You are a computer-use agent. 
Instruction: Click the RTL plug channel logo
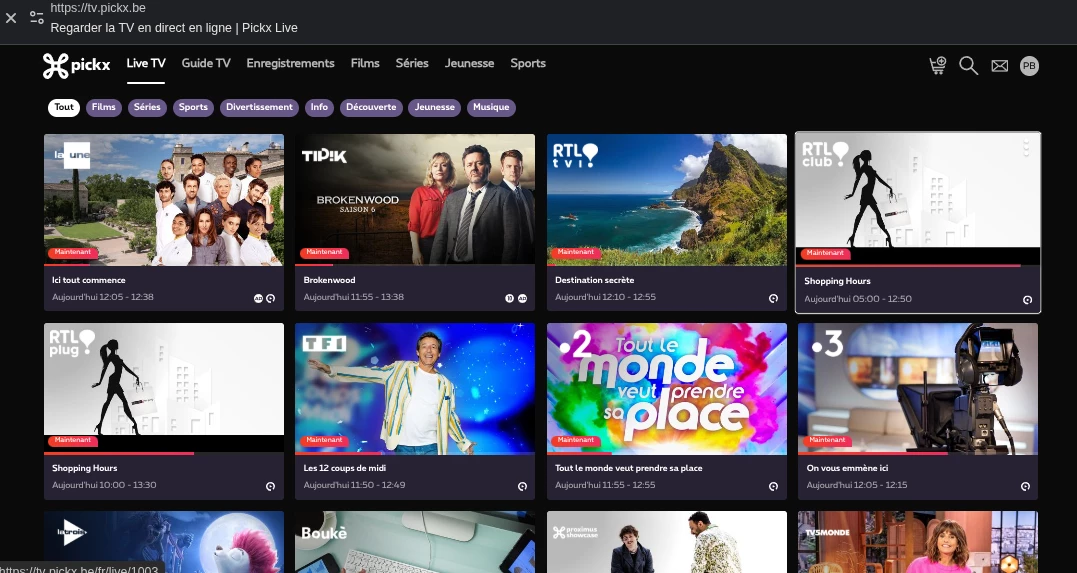72,343
